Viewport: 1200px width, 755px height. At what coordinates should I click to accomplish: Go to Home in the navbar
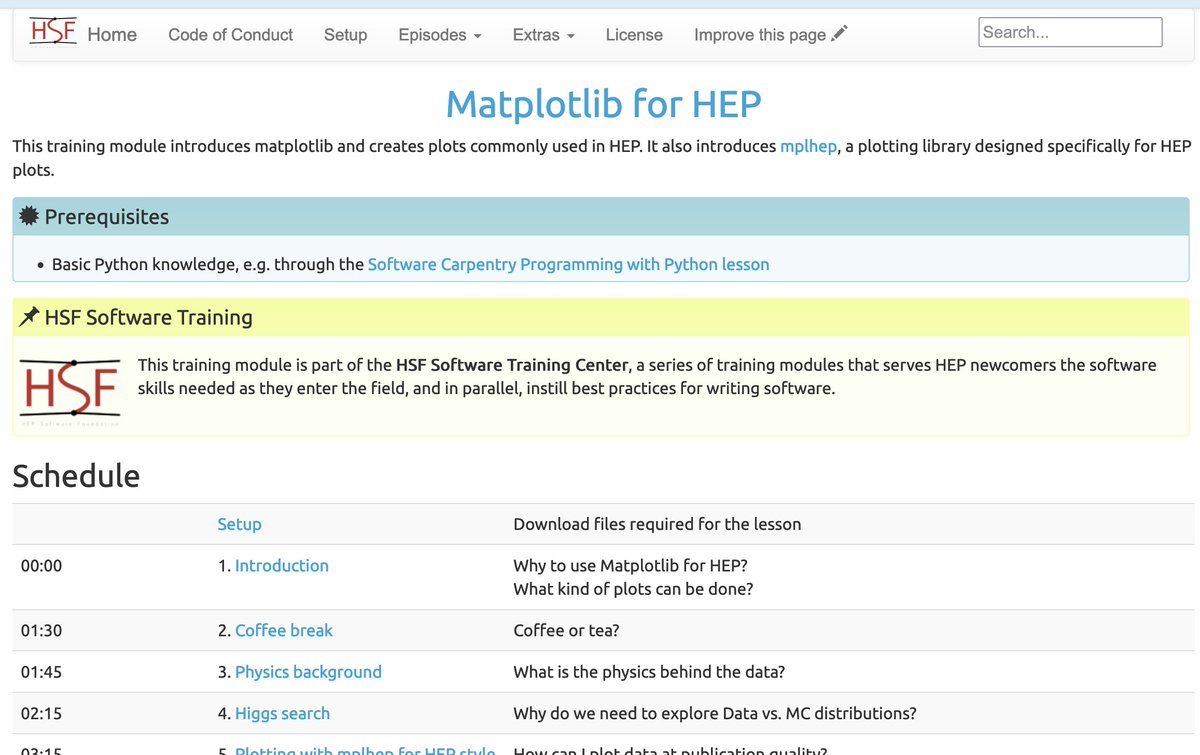[x=112, y=35]
